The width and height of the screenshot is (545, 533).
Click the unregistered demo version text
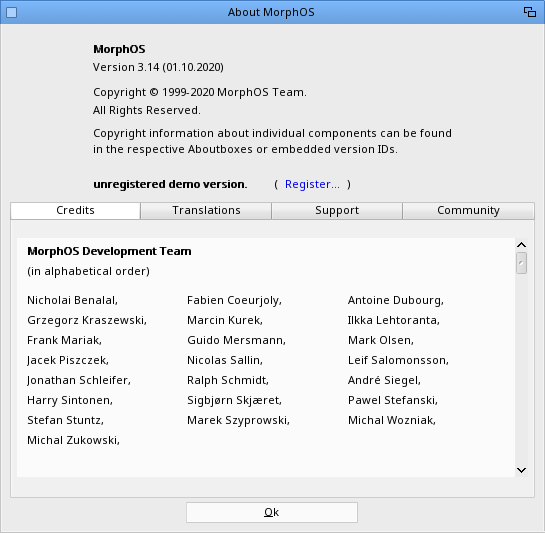[170, 184]
